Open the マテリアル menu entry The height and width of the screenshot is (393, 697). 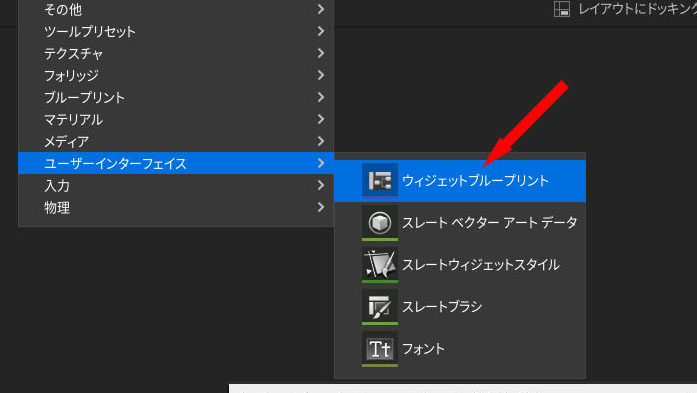click(x=176, y=119)
